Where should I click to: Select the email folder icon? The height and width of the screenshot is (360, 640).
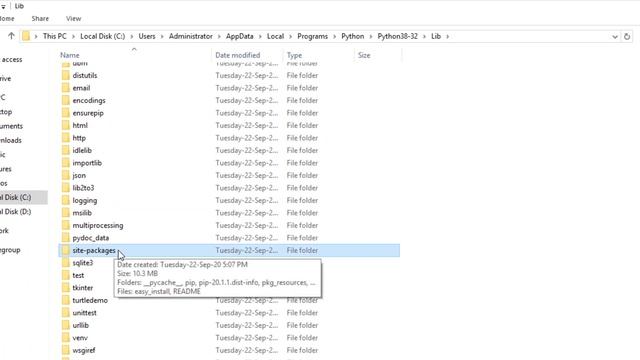pyautogui.click(x=66, y=88)
